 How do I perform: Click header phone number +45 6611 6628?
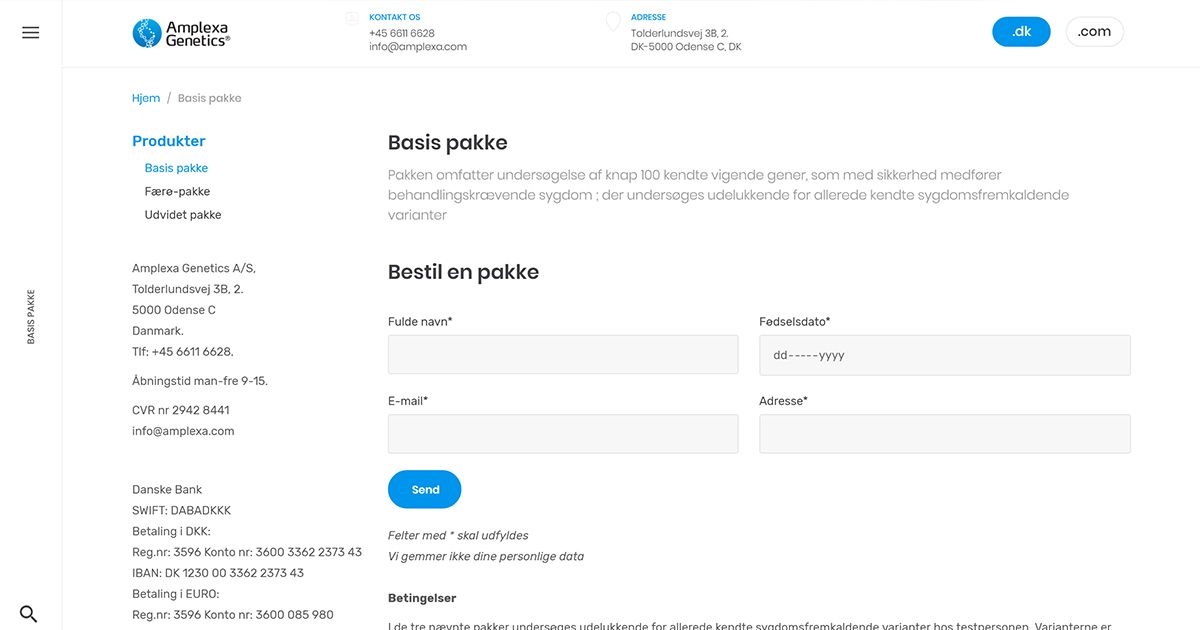(x=402, y=33)
